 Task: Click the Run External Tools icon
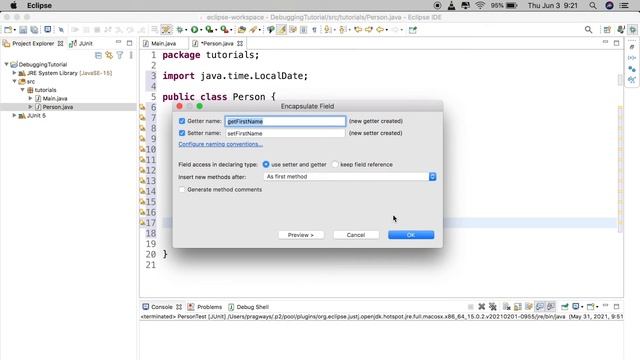pyautogui.click(x=224, y=29)
